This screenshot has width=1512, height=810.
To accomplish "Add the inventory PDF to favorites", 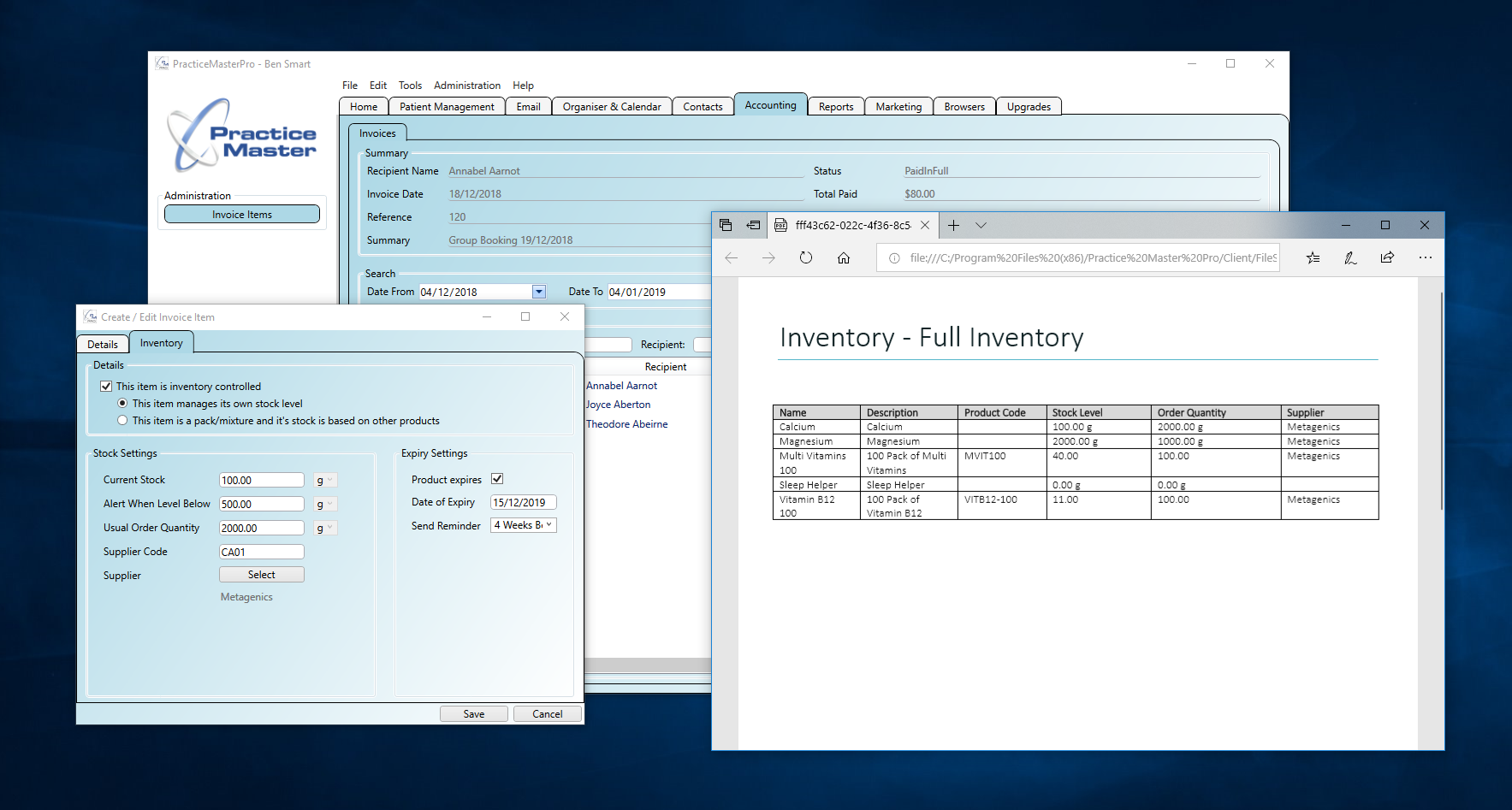I will click(x=1313, y=257).
